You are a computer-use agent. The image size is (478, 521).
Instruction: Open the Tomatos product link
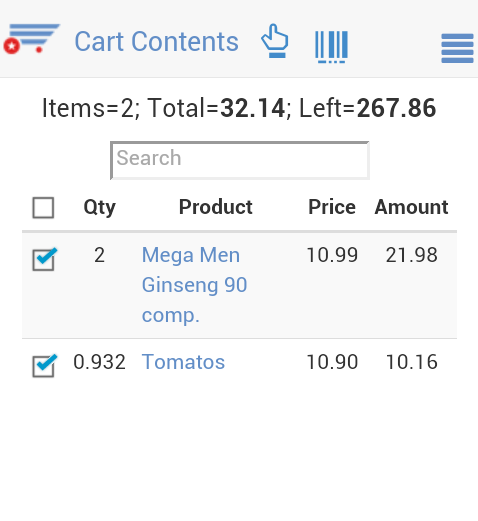pos(183,362)
